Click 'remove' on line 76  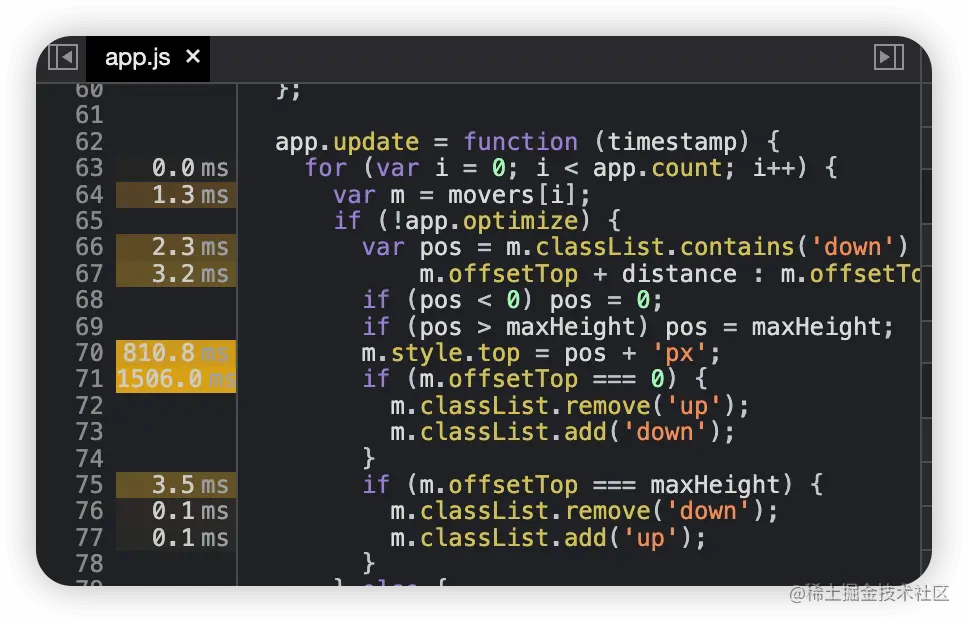click(x=607, y=512)
